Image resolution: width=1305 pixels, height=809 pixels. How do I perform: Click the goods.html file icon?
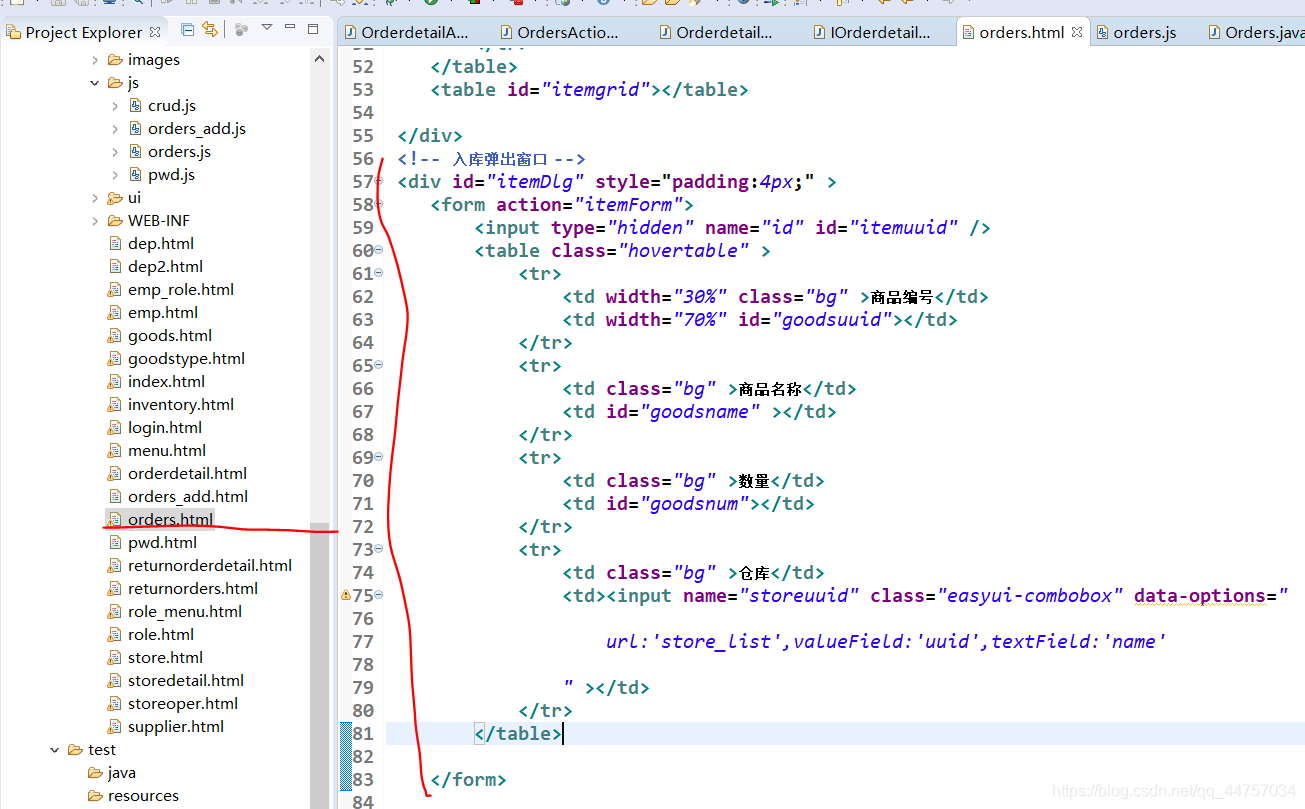pyautogui.click(x=115, y=336)
